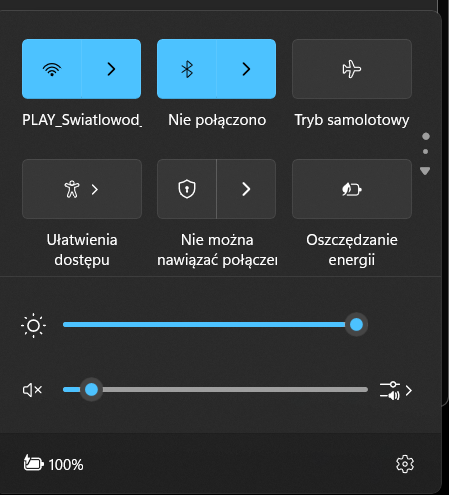Open sound output mixer settings icon
Viewport: 449px width, 495px height.
point(396,390)
